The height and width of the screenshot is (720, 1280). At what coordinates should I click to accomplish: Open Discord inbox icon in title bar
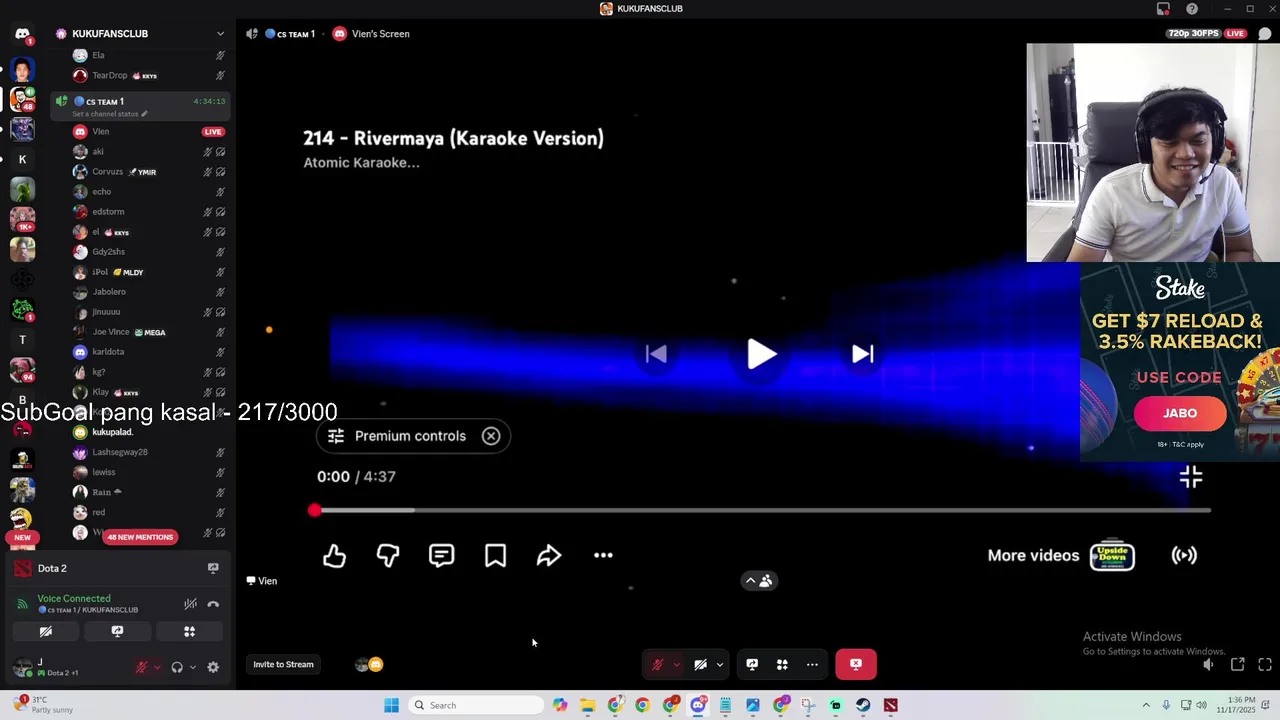click(x=1163, y=9)
